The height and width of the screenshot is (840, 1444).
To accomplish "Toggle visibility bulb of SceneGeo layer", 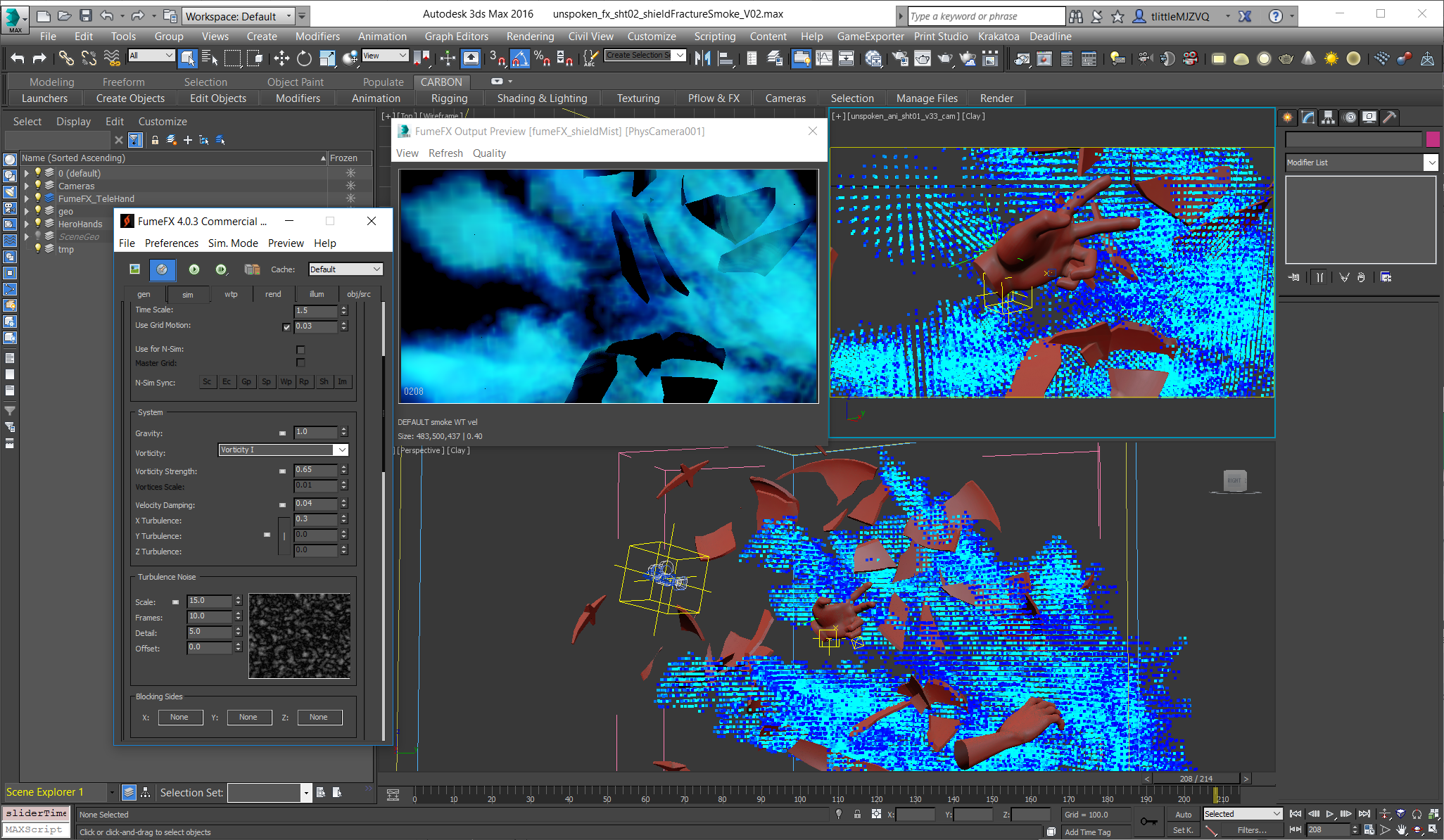I will [x=38, y=236].
